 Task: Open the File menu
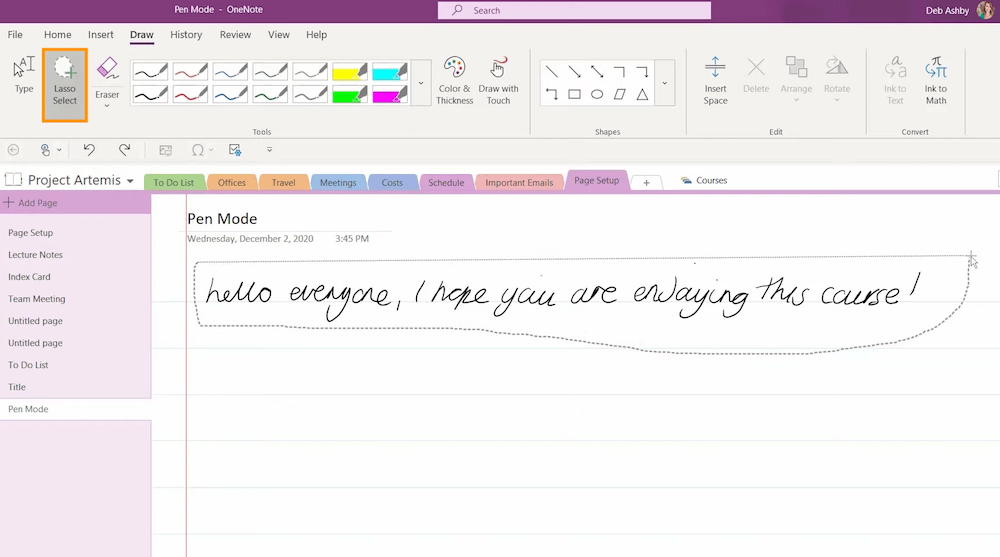(15, 34)
